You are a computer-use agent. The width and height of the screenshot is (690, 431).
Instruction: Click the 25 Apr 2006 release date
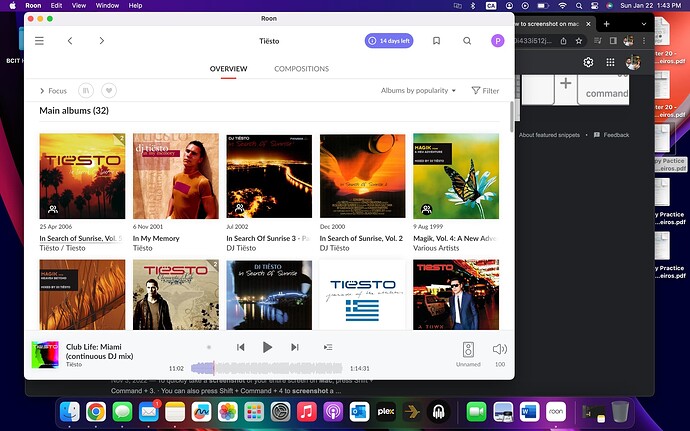click(x=56, y=227)
